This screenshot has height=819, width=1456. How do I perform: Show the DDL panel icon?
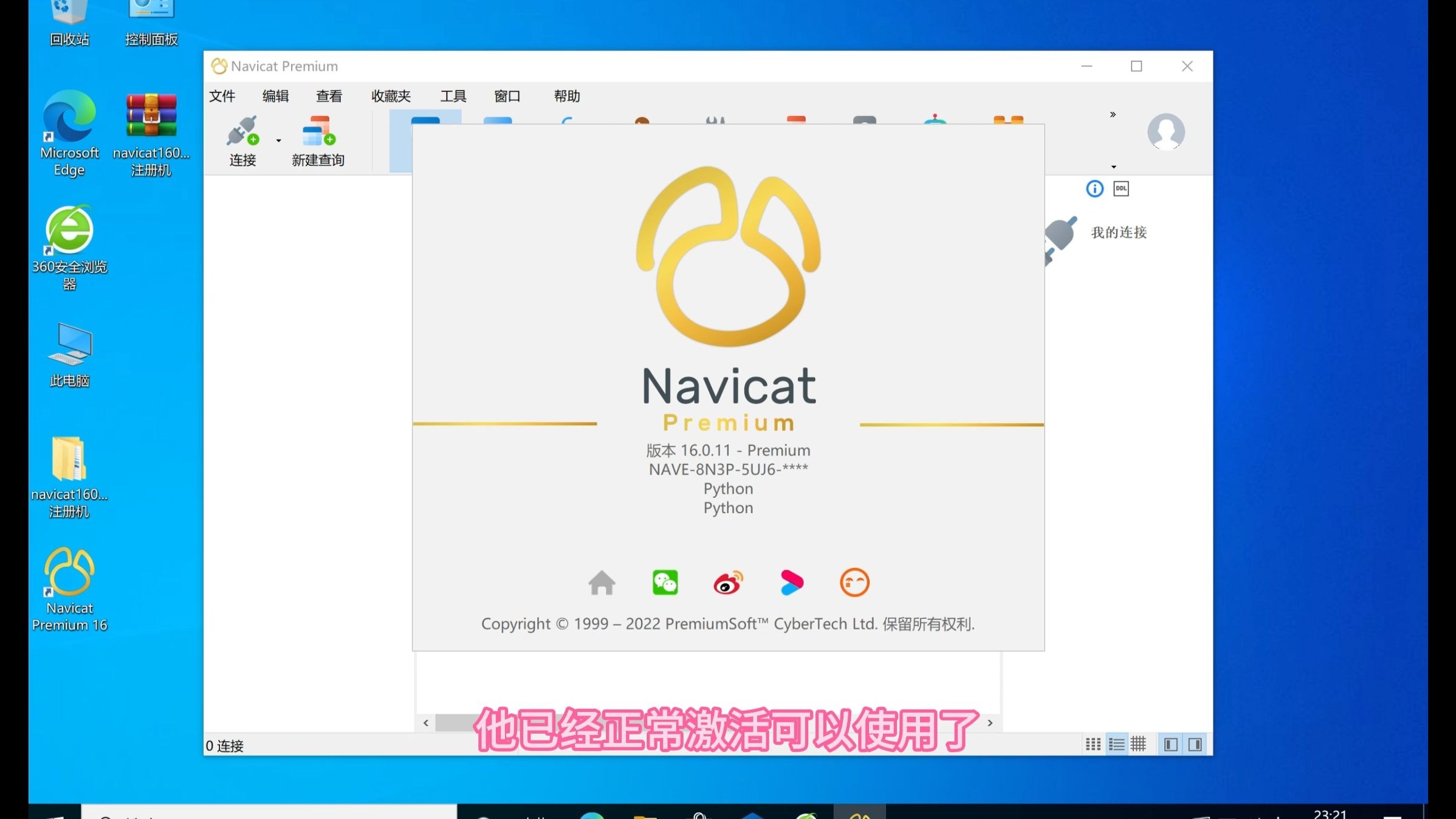coord(1121,188)
